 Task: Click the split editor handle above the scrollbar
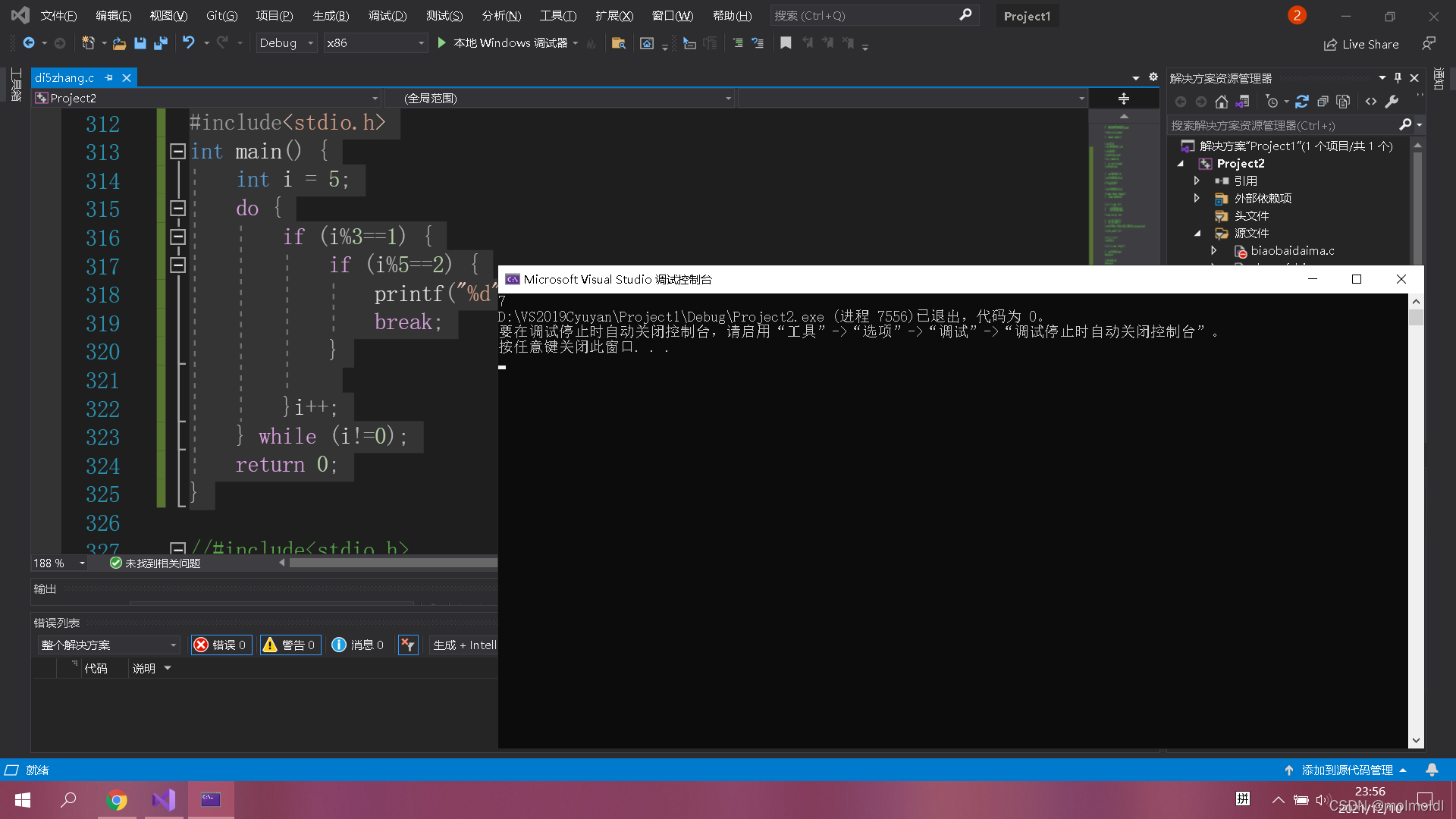click(x=1124, y=99)
